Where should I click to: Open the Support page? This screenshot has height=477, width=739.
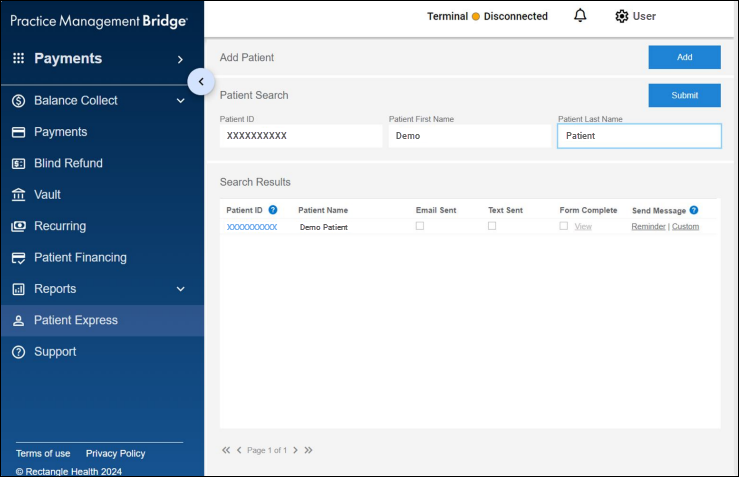[55, 352]
